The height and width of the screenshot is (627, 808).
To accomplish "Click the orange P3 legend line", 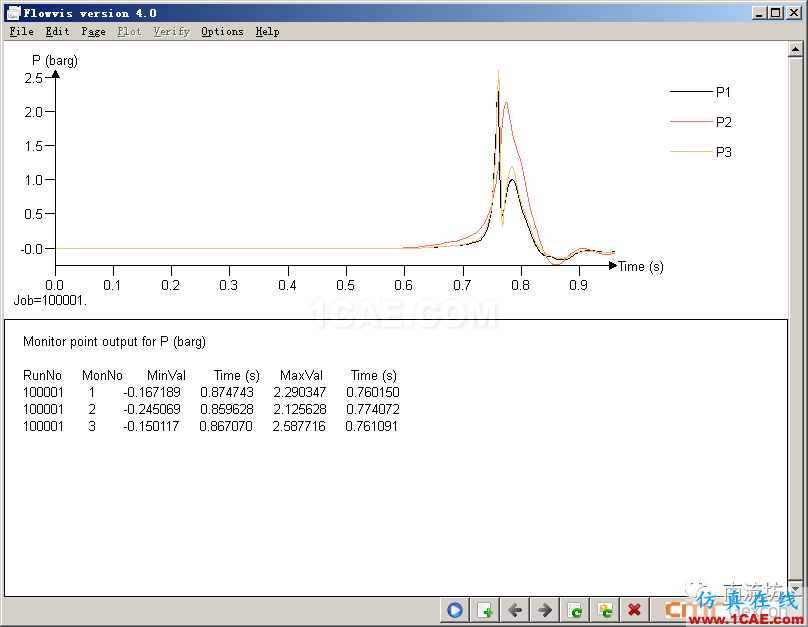I will 691,151.
